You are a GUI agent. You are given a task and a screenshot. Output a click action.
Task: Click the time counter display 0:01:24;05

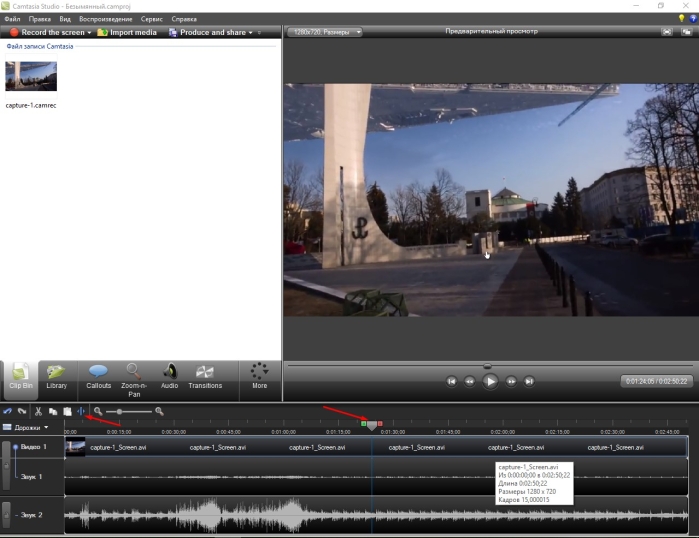click(x=657, y=381)
